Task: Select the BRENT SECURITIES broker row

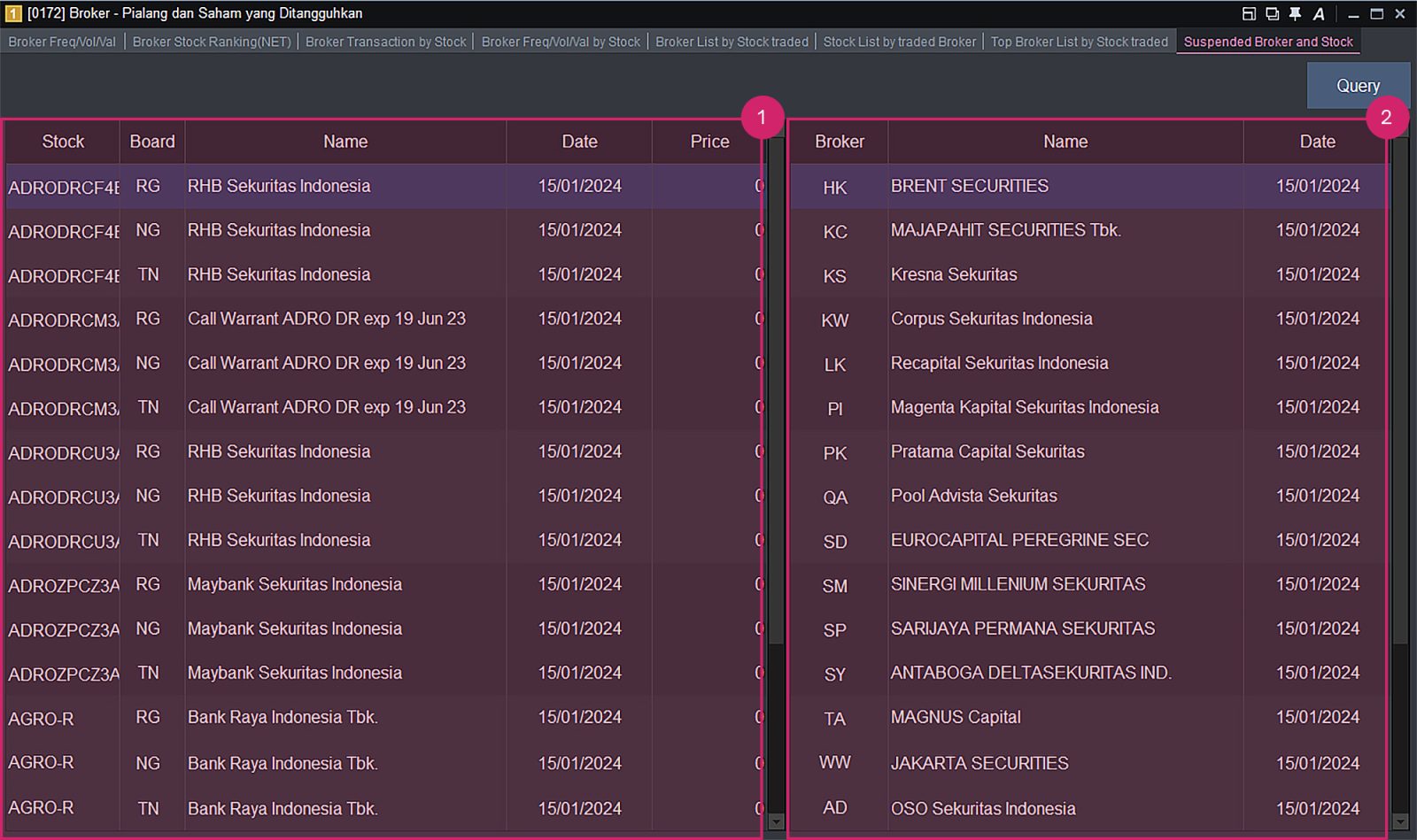Action: click(x=1063, y=186)
